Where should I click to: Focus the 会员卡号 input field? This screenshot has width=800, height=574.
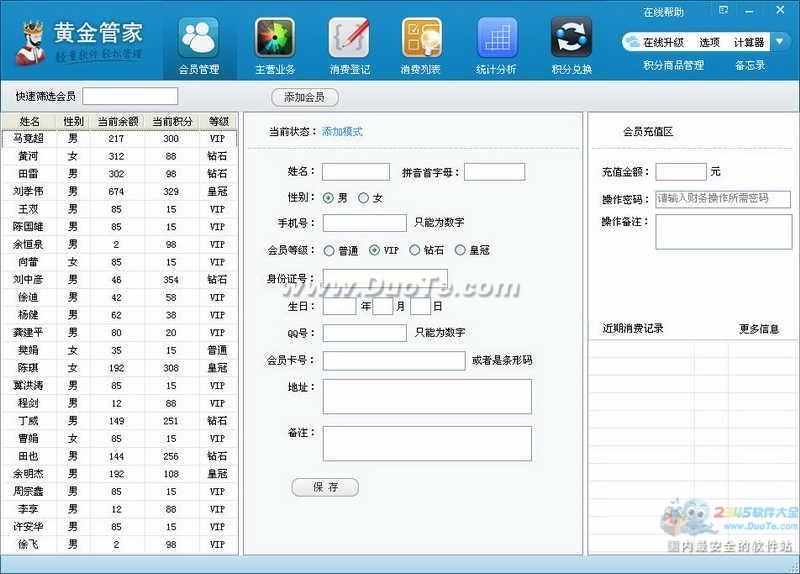point(394,361)
